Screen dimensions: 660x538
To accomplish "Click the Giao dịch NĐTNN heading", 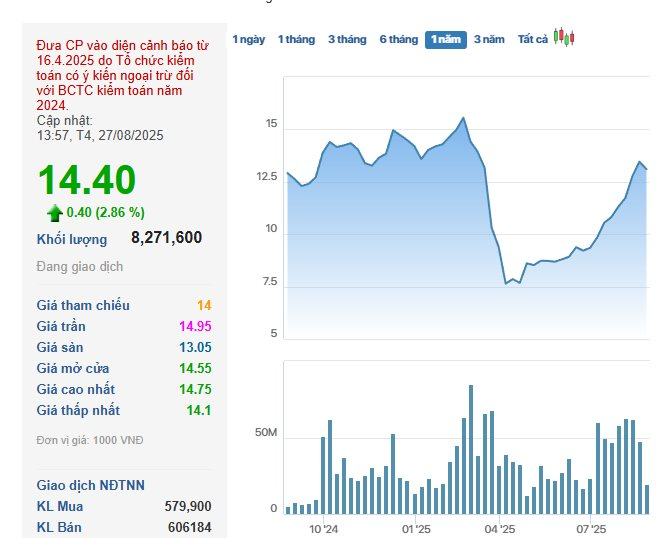I will (91, 485).
